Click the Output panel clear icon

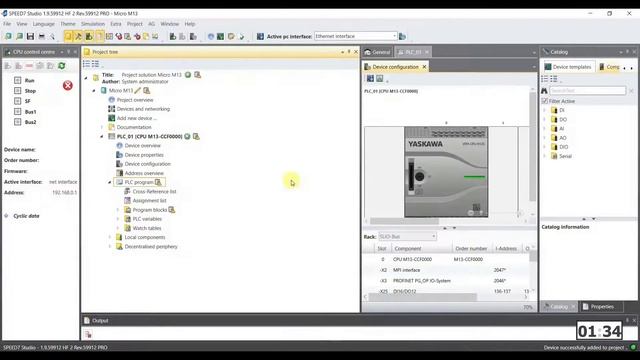(x=88, y=334)
